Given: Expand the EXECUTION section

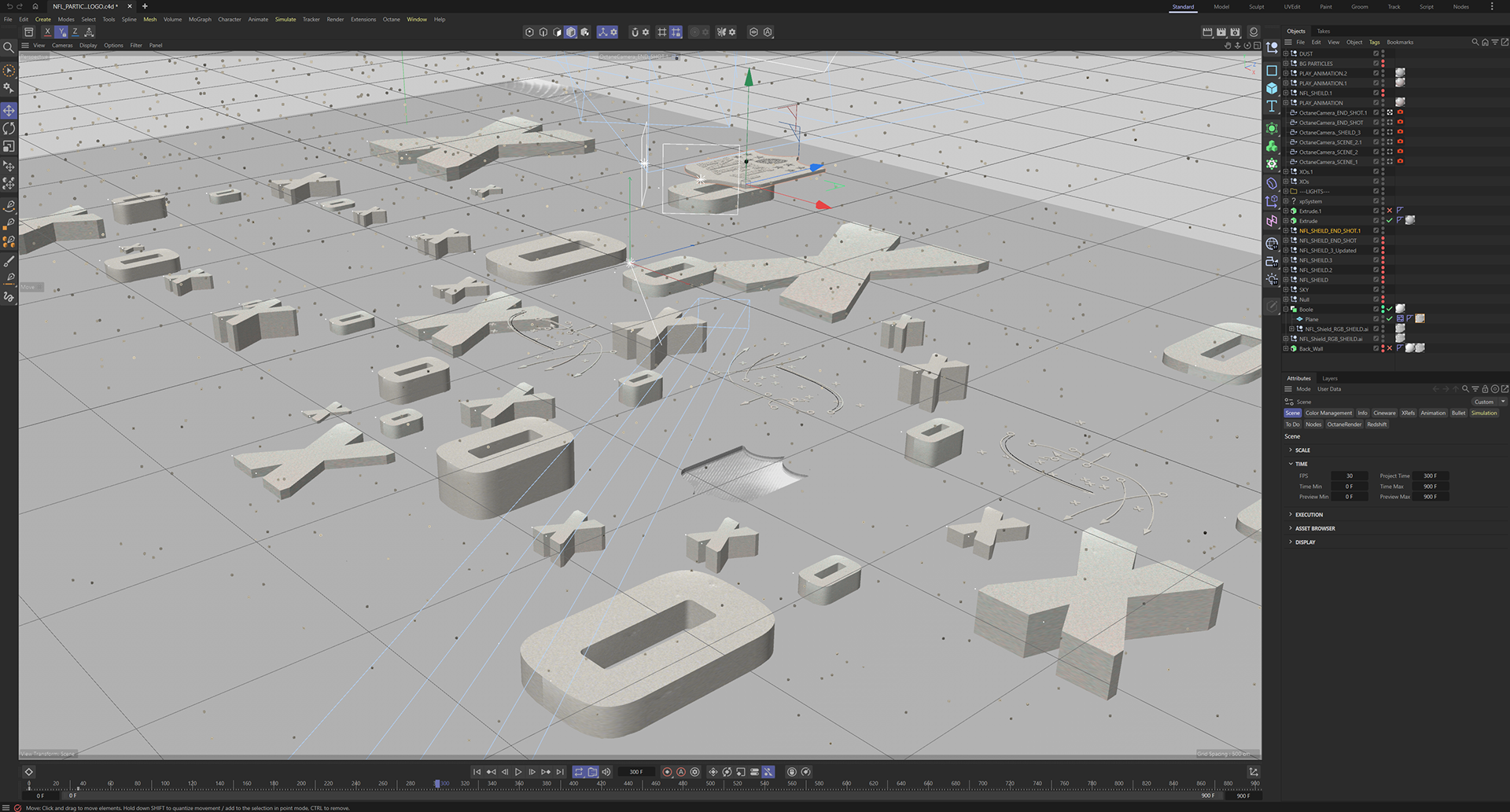Looking at the screenshot, I should pos(1291,515).
